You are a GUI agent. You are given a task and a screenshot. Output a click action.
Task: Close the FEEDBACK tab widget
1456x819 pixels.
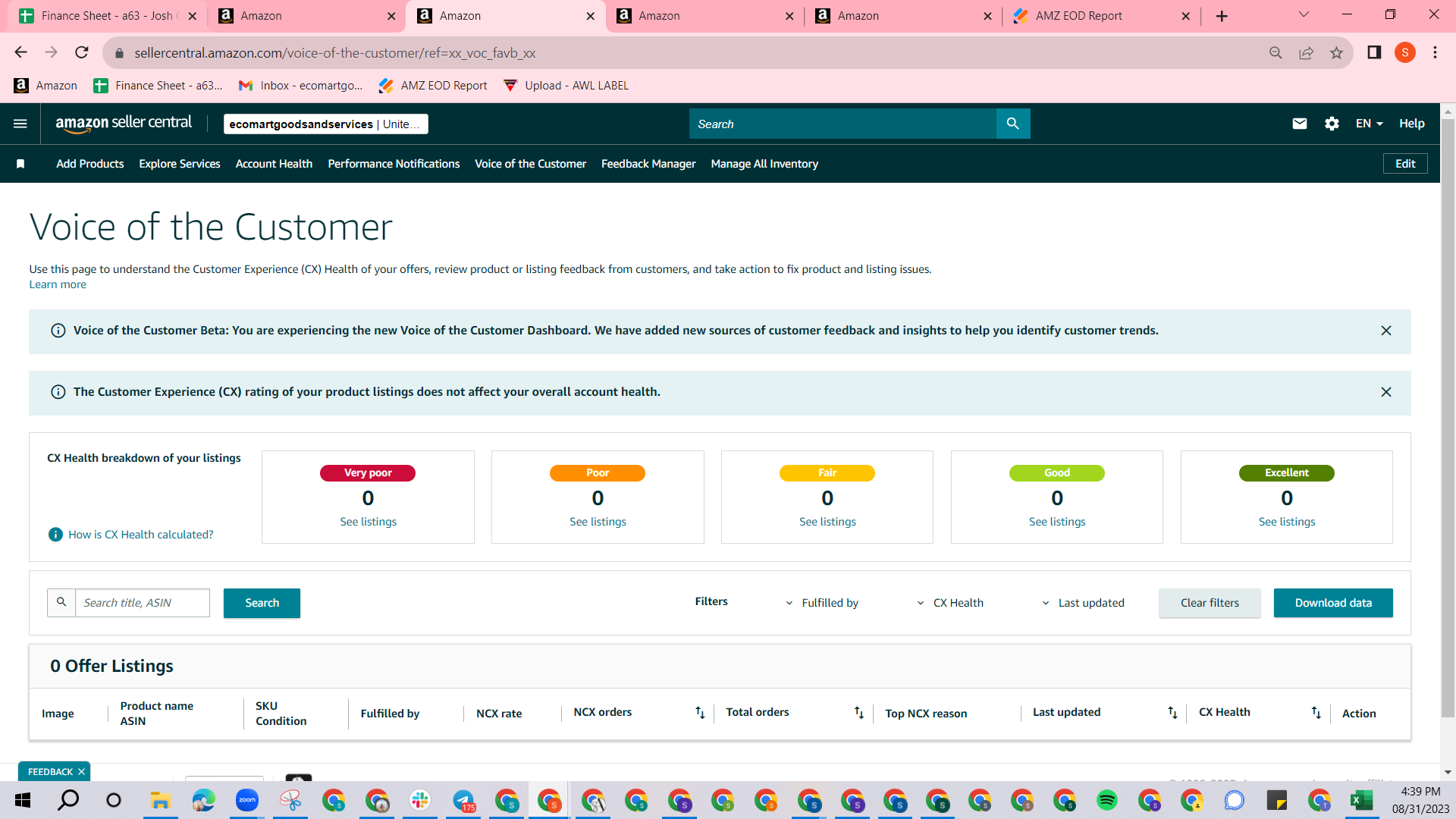(81, 772)
